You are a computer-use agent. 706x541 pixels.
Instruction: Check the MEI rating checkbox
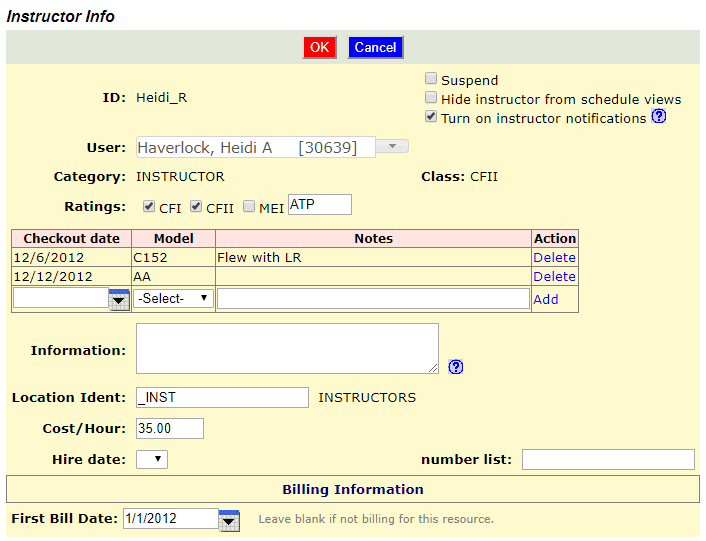[249, 207]
